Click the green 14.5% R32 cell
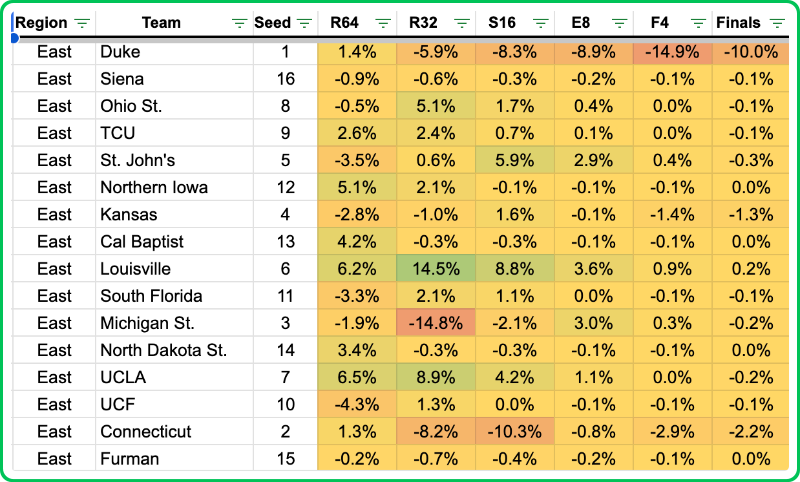This screenshot has width=800, height=482. tap(436, 269)
